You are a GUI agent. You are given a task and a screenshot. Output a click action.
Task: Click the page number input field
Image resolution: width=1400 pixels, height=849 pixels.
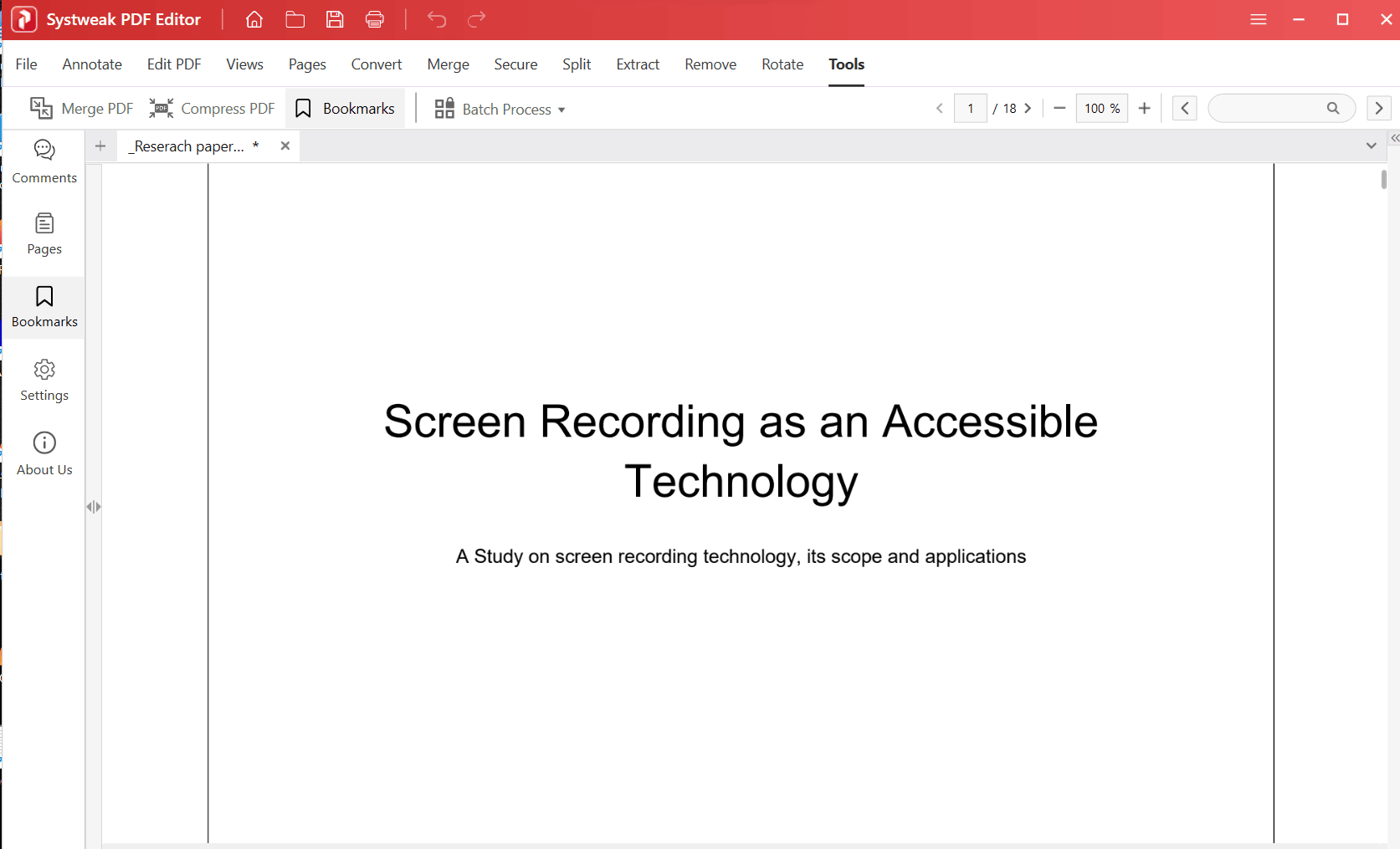(x=970, y=108)
